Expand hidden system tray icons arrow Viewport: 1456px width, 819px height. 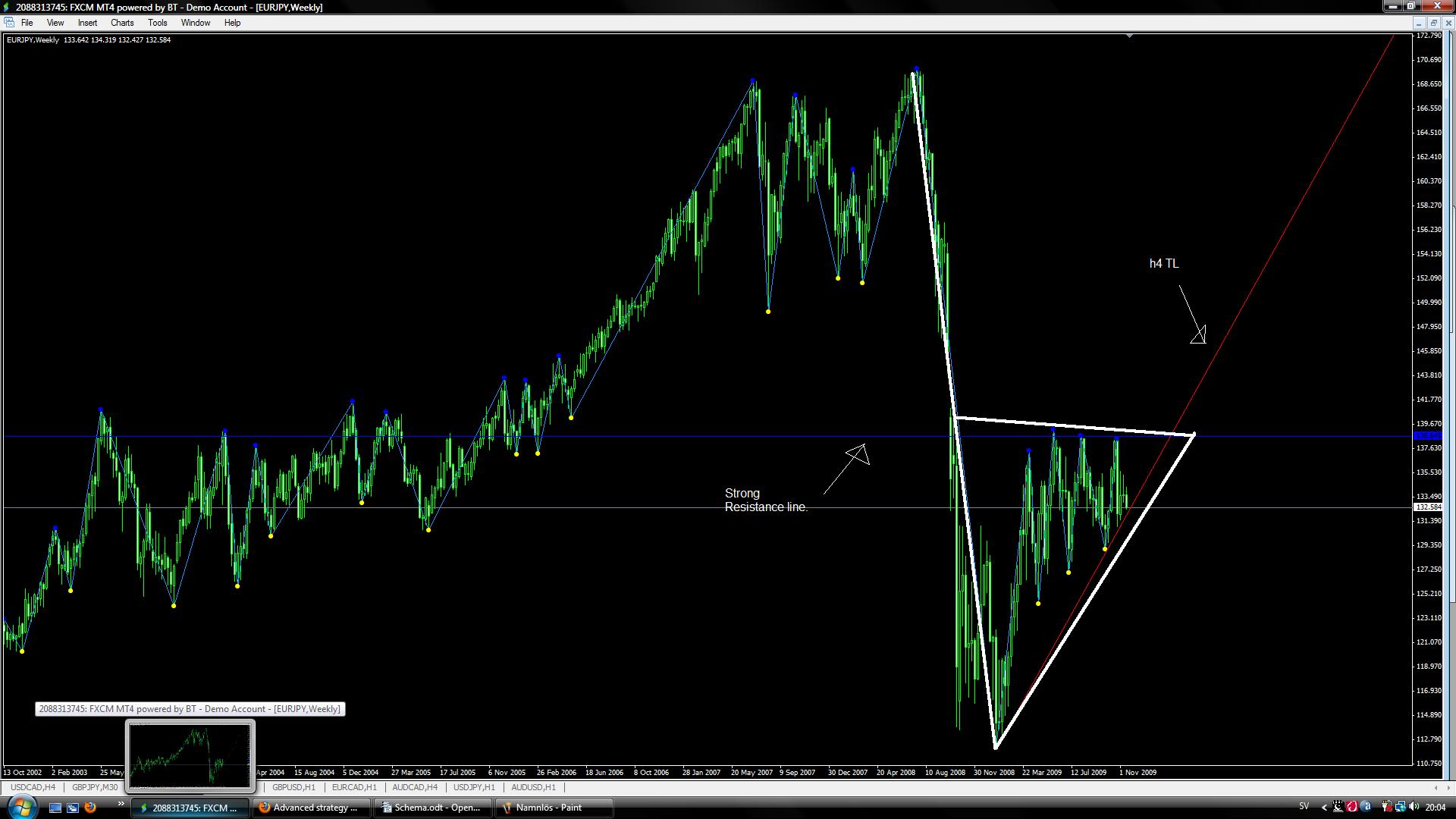[x=1324, y=807]
